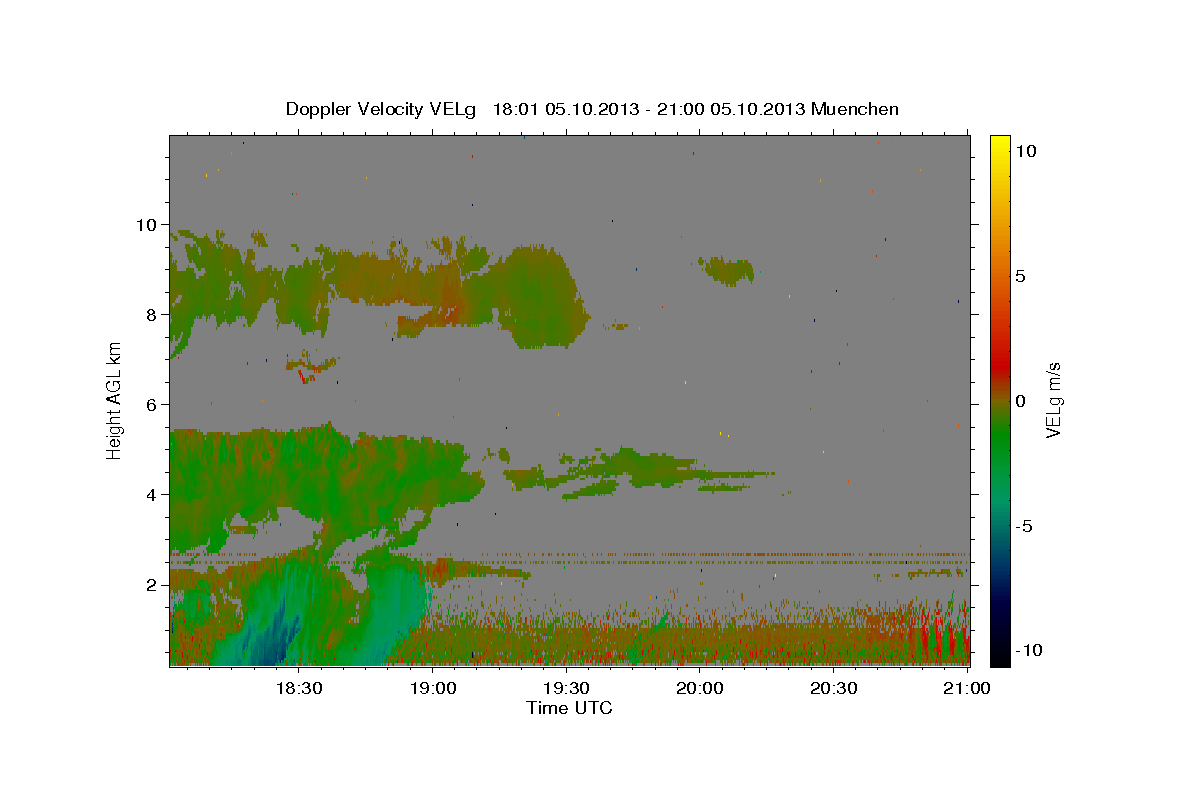Click the height tick label 4

tap(151, 494)
